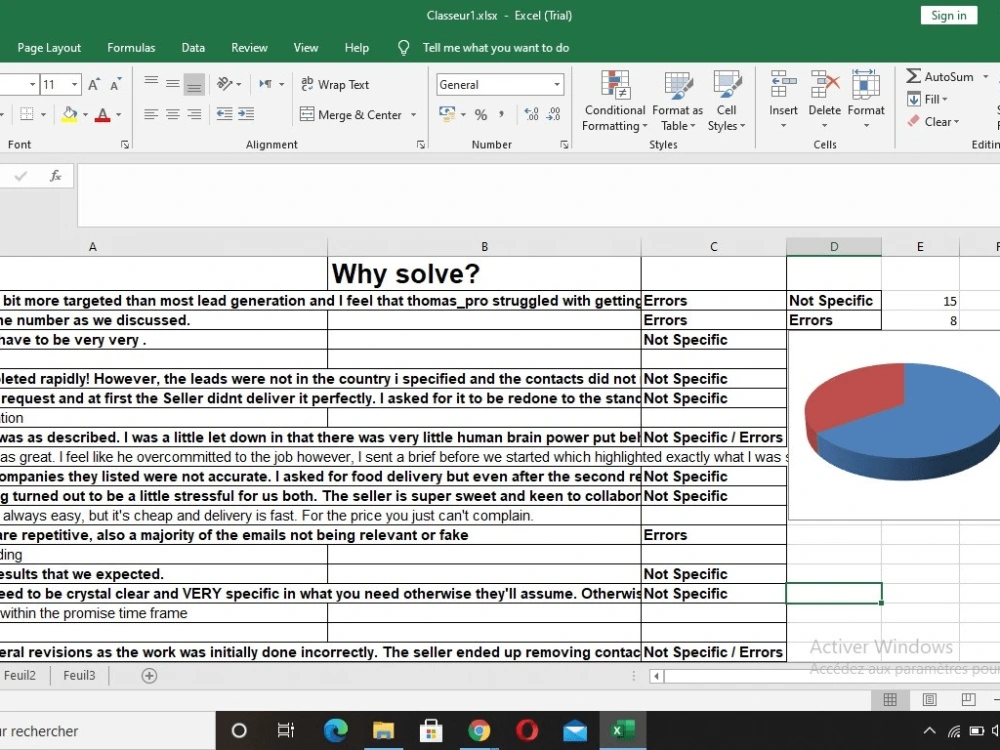Click the Orientation text rotation icon
The width and height of the screenshot is (1000, 750).
[x=224, y=84]
